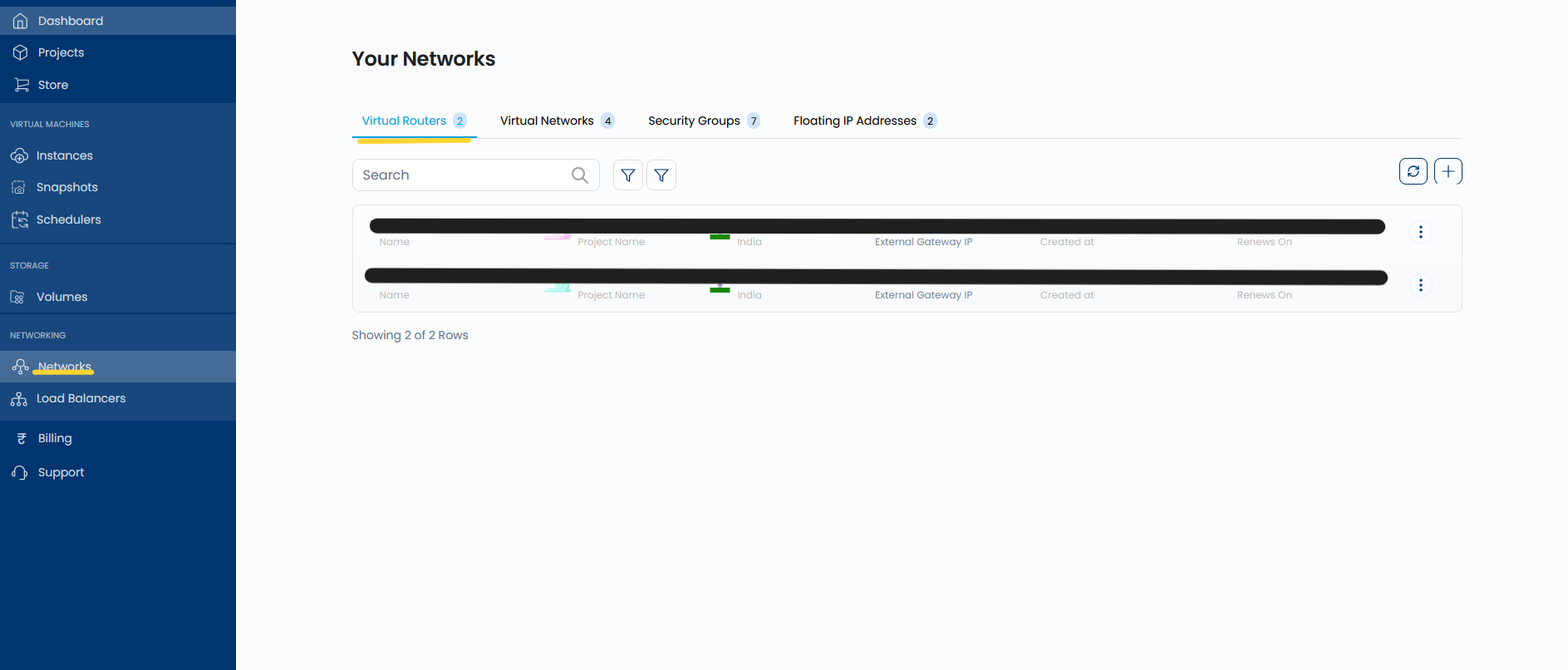
Task: Click the Volumes disk icon
Action: 17,297
